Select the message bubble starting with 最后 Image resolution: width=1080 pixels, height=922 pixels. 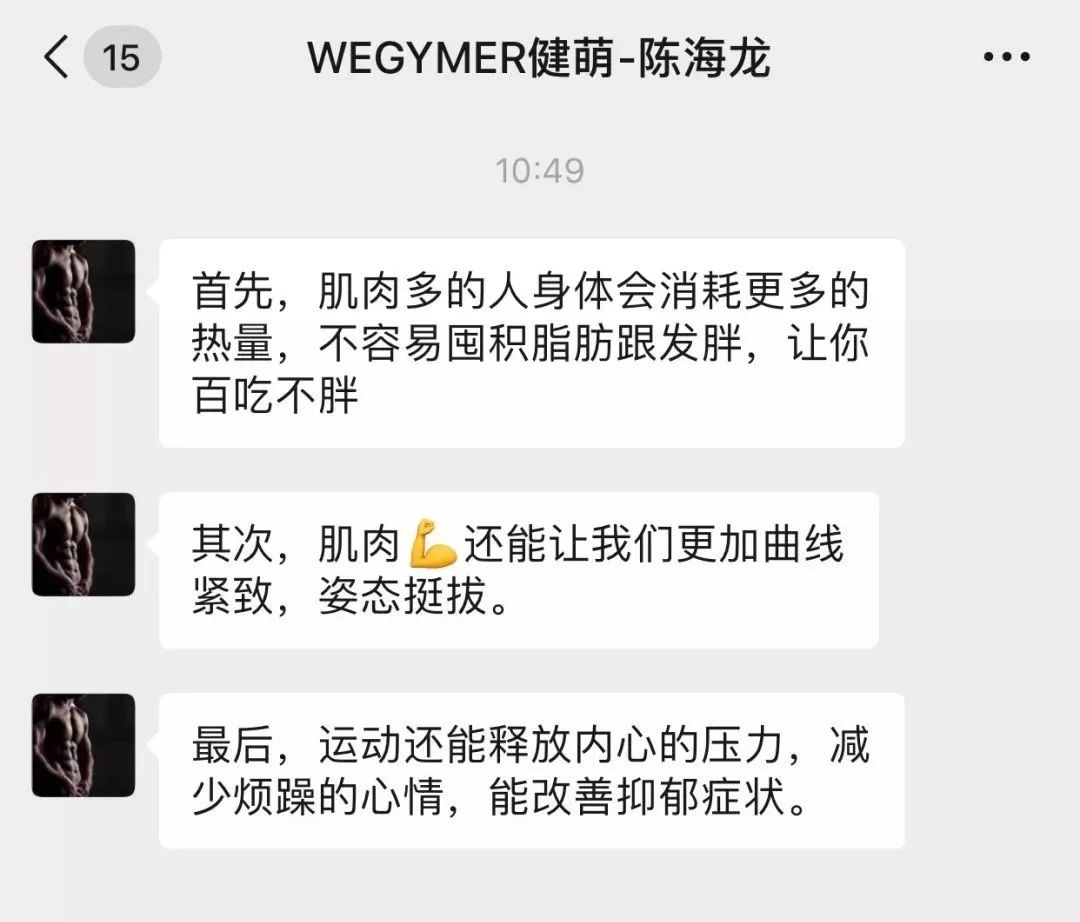click(x=532, y=771)
